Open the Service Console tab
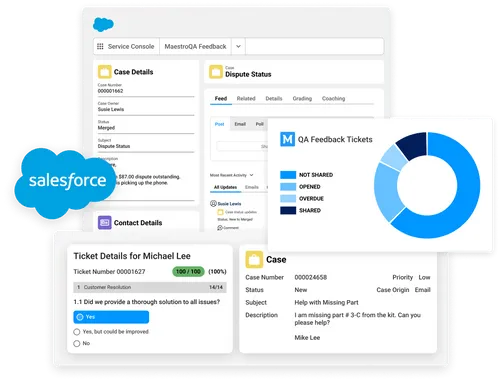This screenshot has width=500, height=382. point(127,46)
